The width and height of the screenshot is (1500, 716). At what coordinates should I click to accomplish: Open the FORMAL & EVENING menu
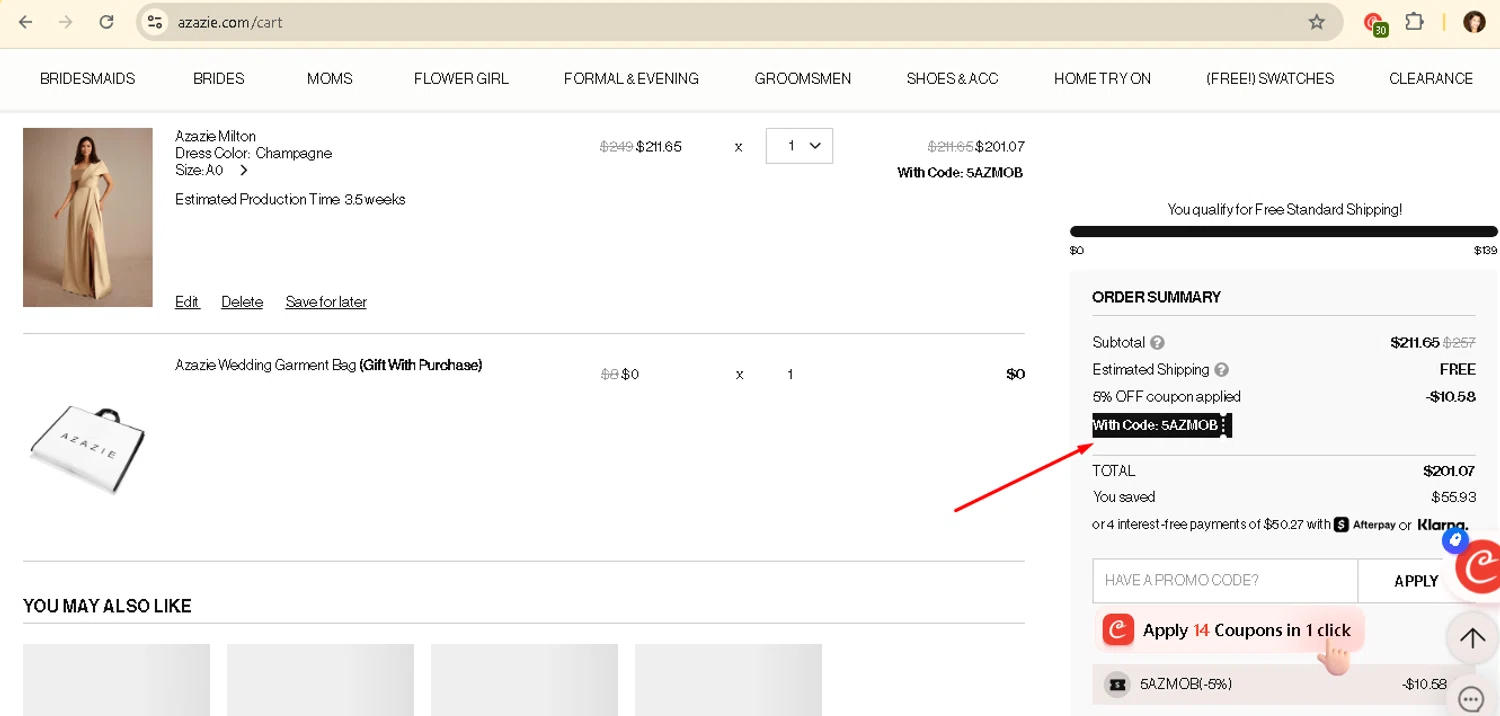point(631,78)
